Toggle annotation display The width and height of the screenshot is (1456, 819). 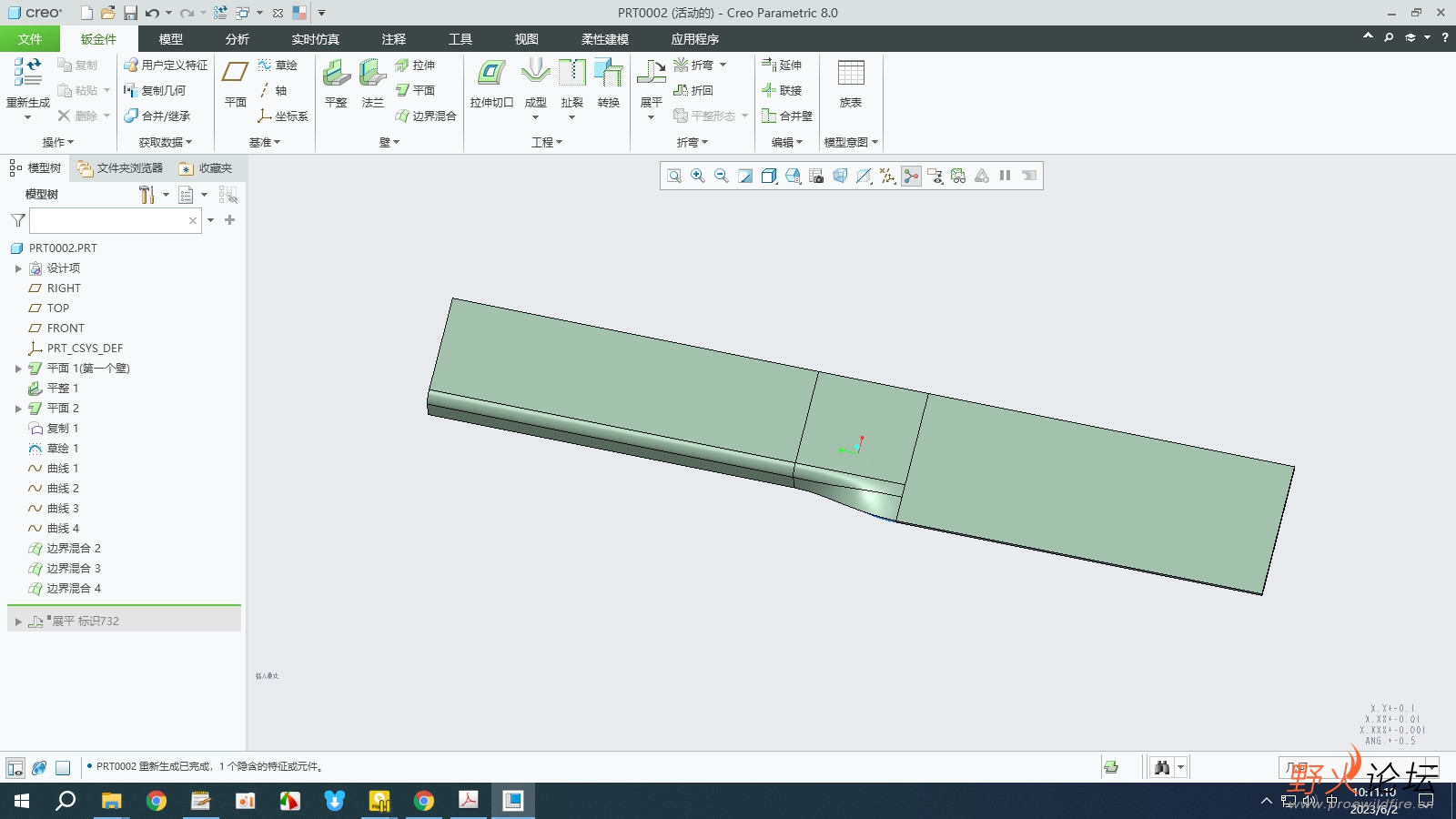[x=935, y=176]
